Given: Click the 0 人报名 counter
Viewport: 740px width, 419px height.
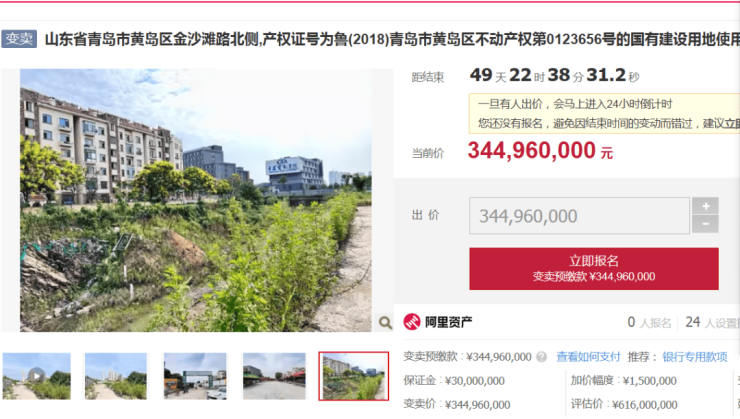Looking at the screenshot, I should [x=649, y=322].
